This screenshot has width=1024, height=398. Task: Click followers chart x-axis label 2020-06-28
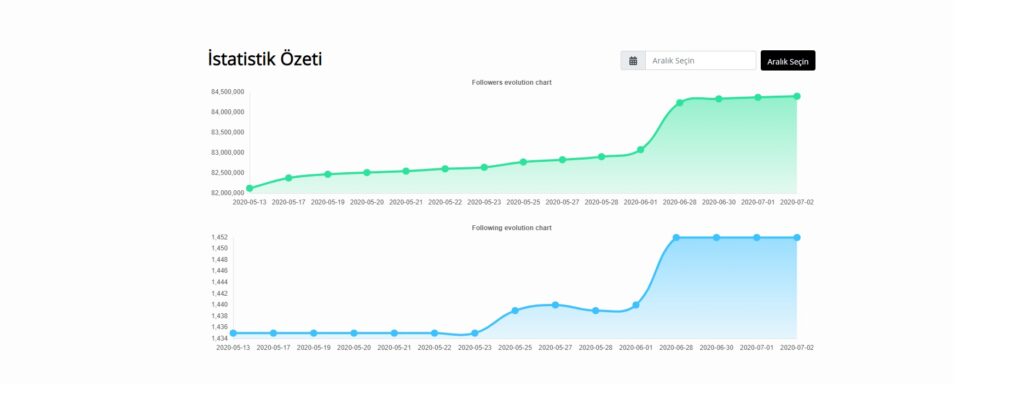(x=680, y=203)
